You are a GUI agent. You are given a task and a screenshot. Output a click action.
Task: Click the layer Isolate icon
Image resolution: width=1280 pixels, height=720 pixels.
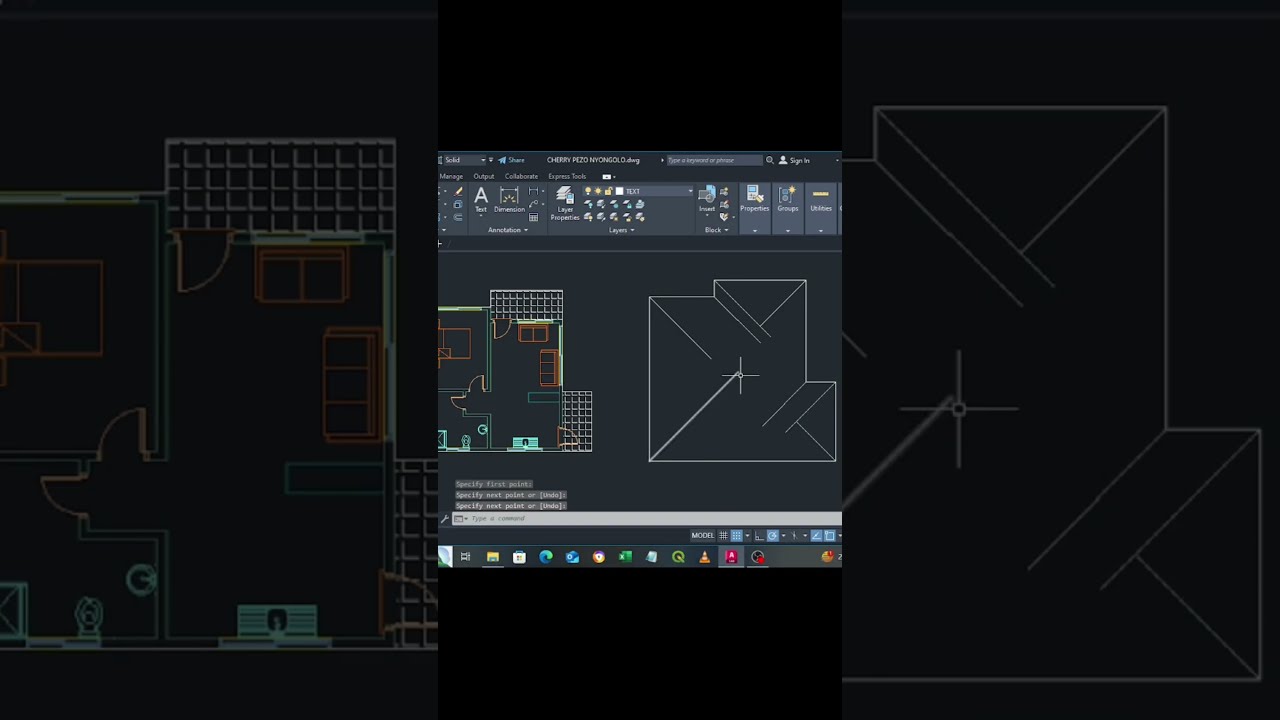tap(601, 204)
